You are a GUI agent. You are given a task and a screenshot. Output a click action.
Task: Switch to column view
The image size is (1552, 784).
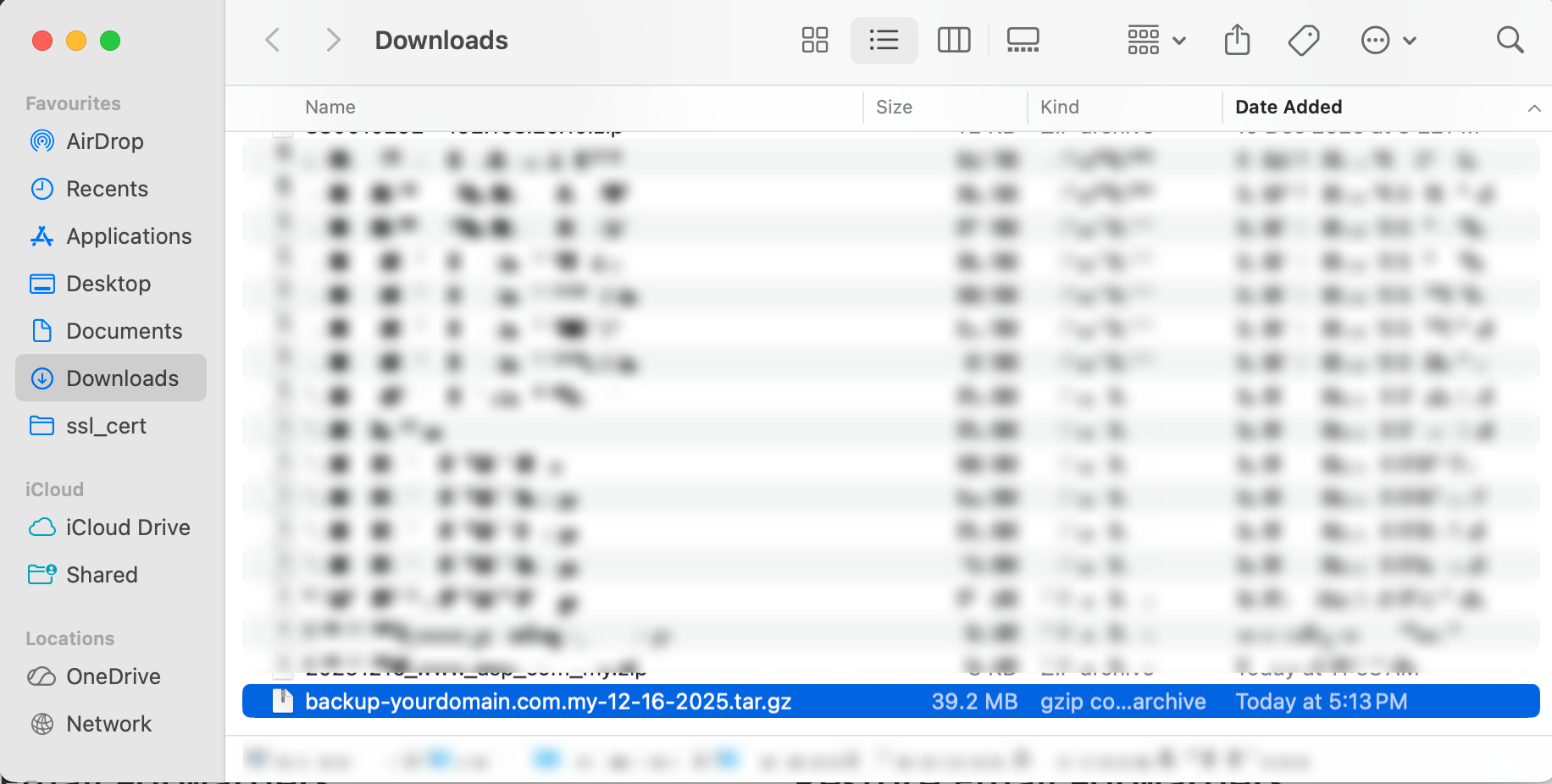(x=953, y=40)
